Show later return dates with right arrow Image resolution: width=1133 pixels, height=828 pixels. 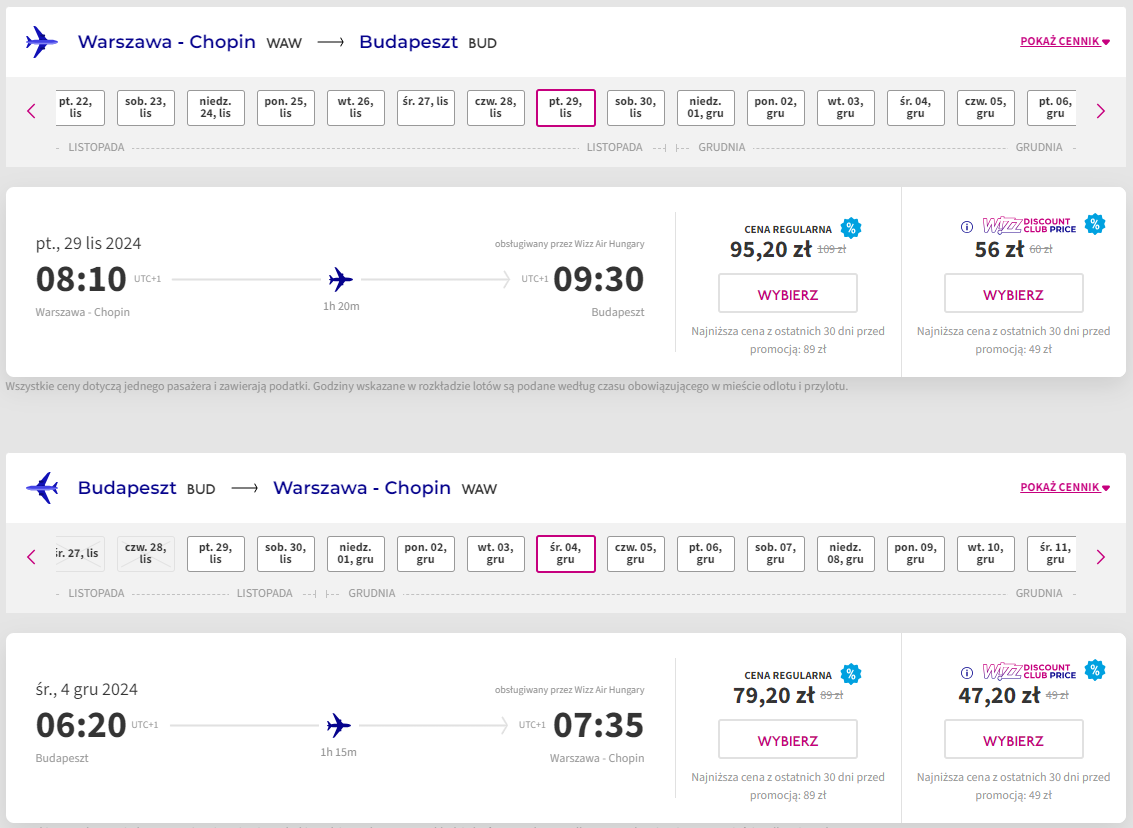point(1100,556)
